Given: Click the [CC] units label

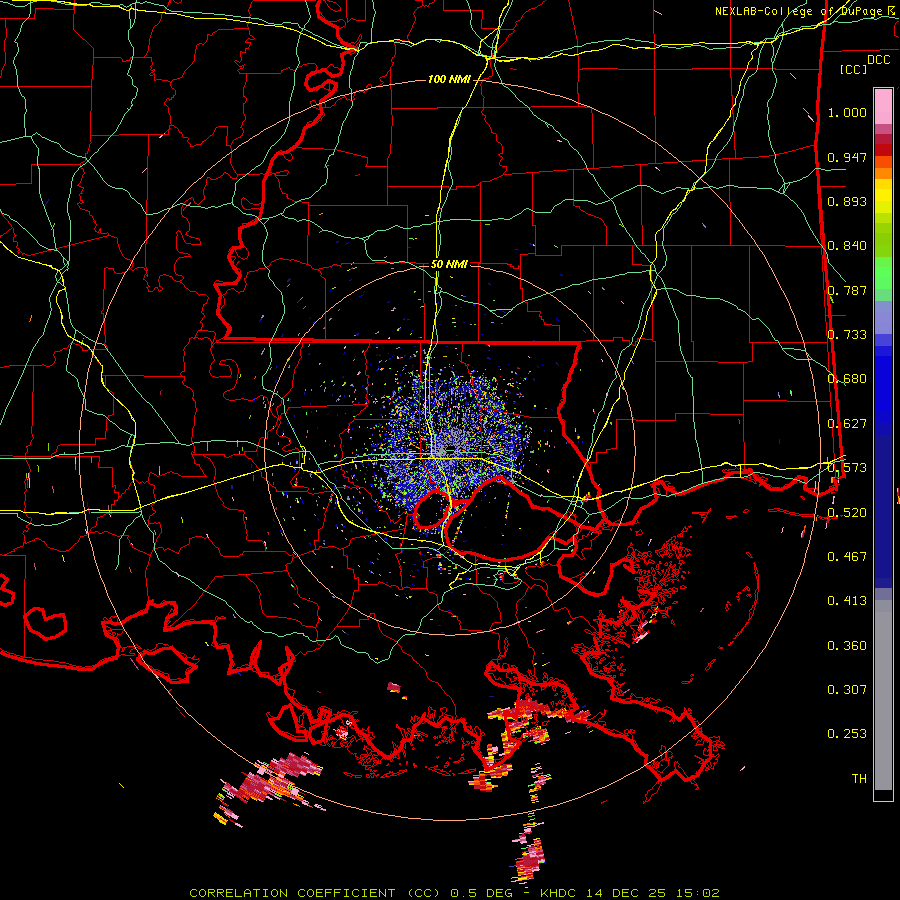Looking at the screenshot, I should point(854,69).
